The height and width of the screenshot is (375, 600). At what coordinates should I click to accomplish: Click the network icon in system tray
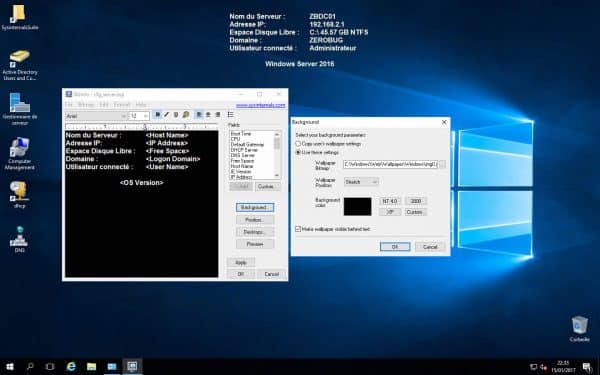(x=533, y=367)
